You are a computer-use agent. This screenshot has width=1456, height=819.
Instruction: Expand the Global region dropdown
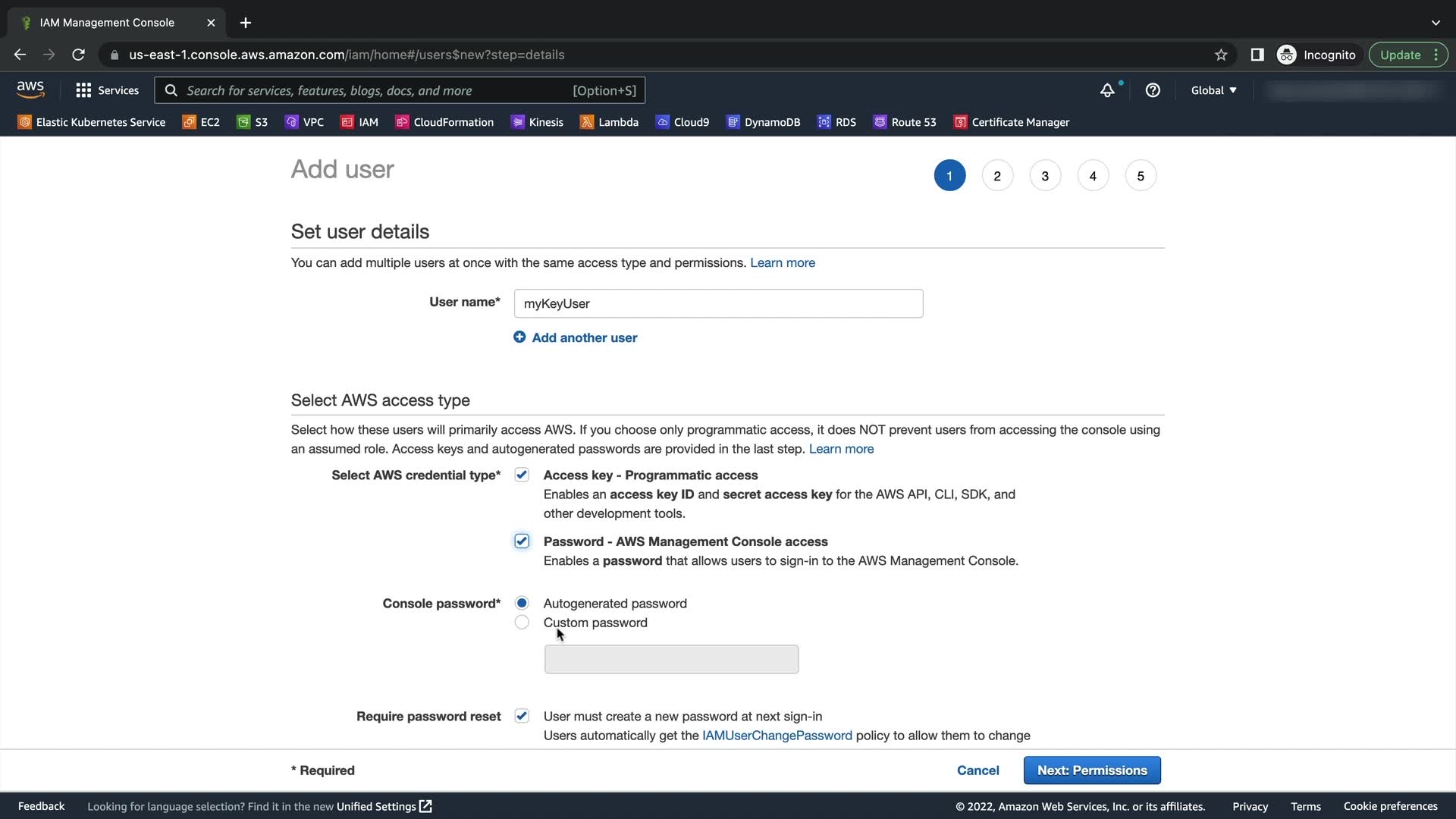pyautogui.click(x=1213, y=90)
